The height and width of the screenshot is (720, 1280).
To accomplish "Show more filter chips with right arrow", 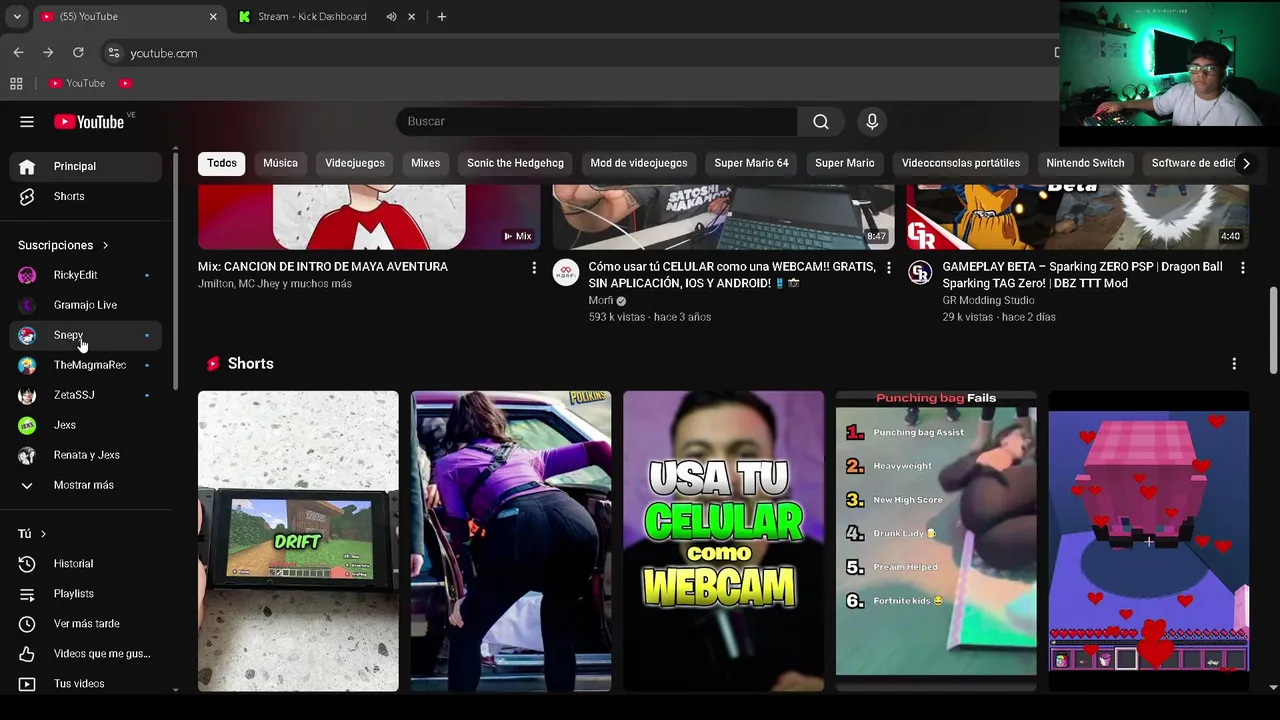I will coord(1245,163).
